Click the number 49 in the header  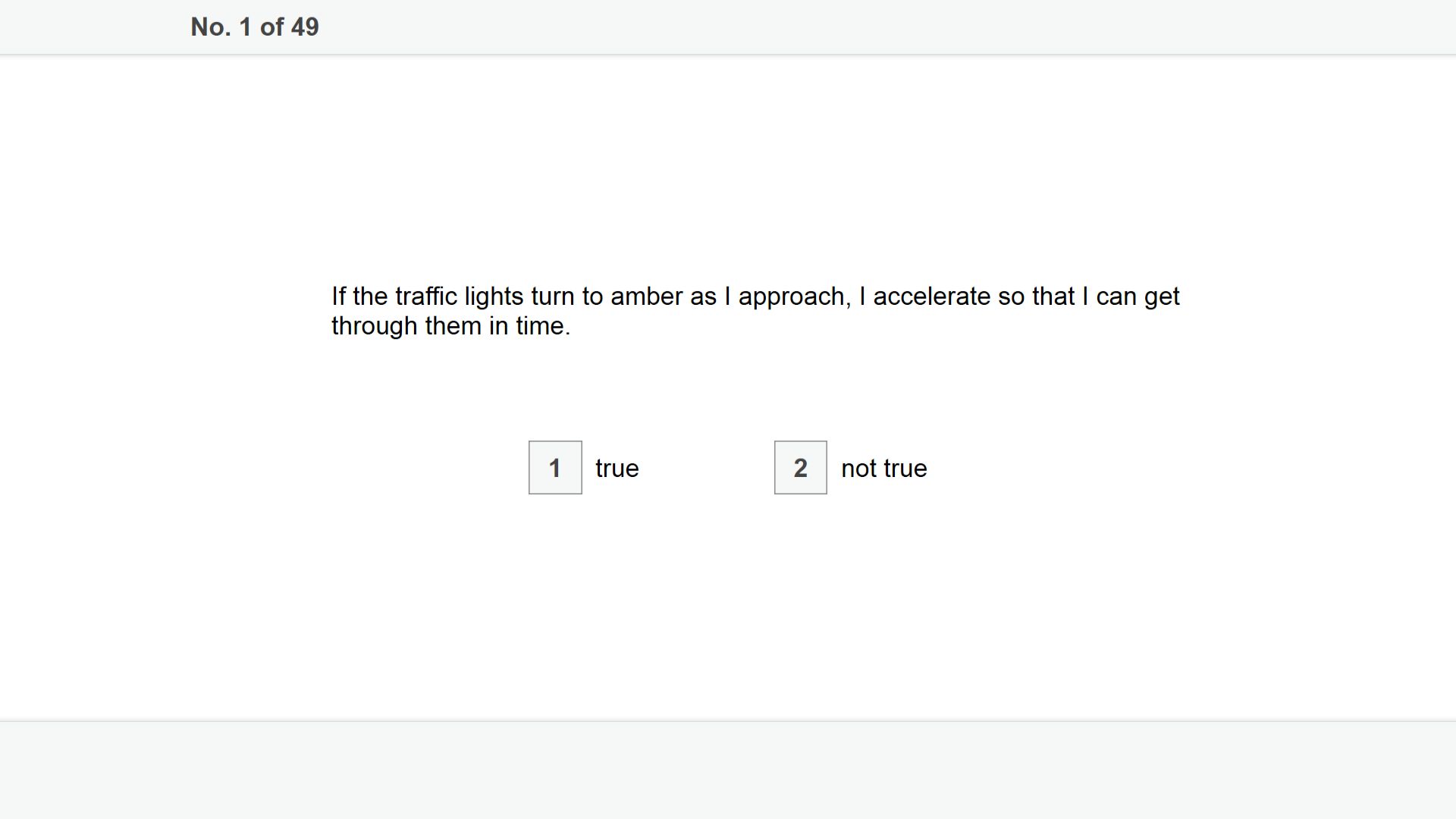[x=305, y=27]
